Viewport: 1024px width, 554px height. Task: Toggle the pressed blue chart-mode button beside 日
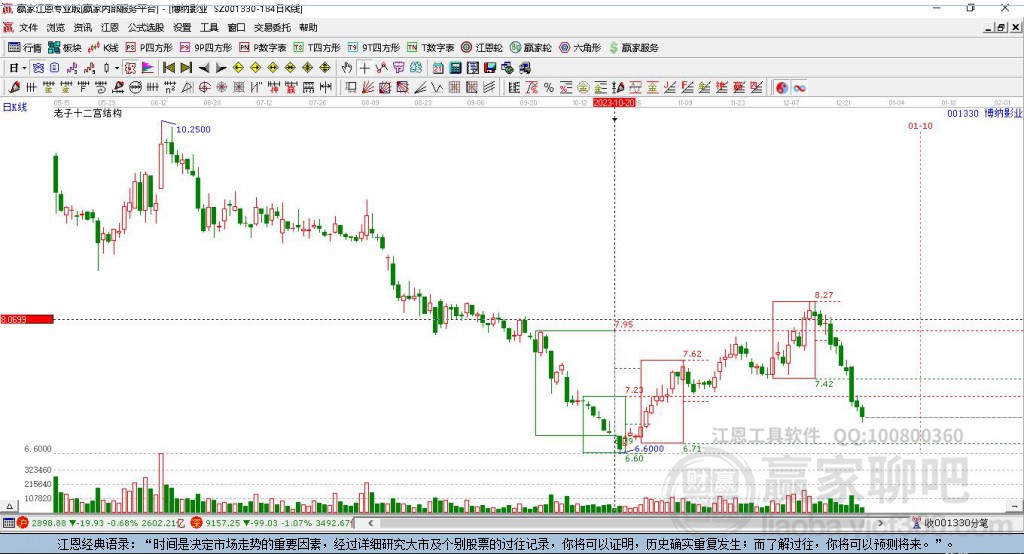[39, 67]
